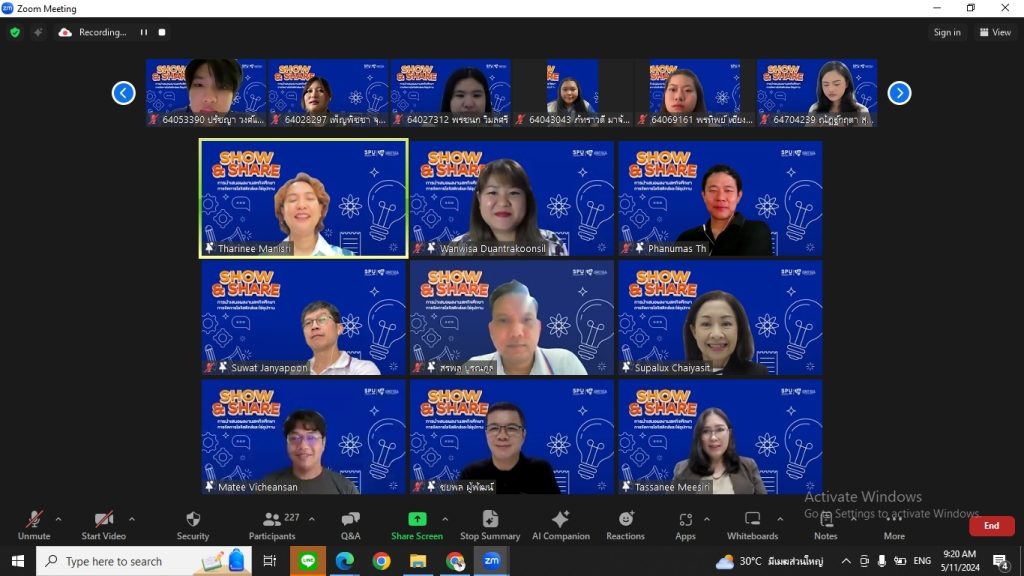The height and width of the screenshot is (576, 1024).
Task: Open File Explorer on the taskbar
Action: click(418, 561)
